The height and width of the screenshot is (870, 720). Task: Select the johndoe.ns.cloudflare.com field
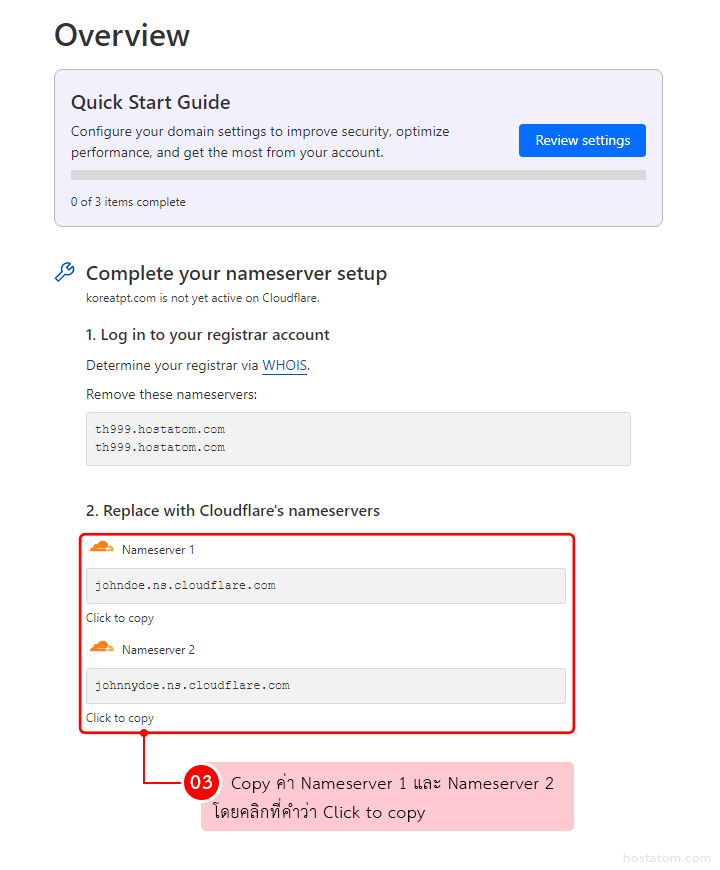click(x=325, y=586)
